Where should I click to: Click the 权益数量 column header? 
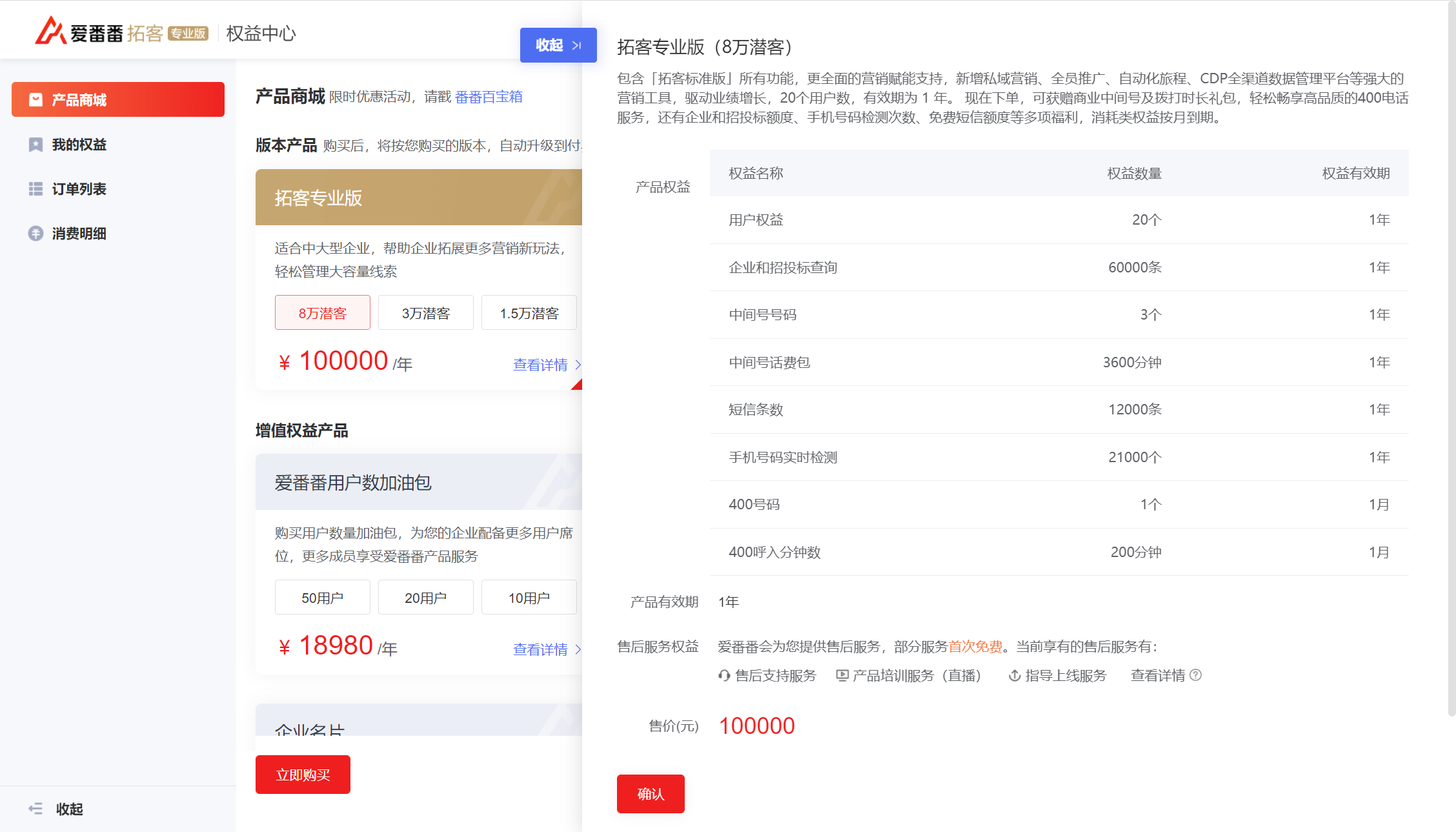click(x=1135, y=173)
